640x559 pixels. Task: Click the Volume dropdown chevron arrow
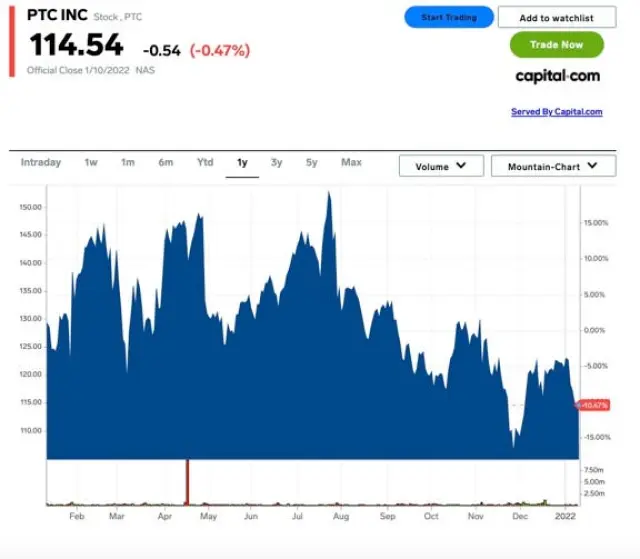[461, 166]
